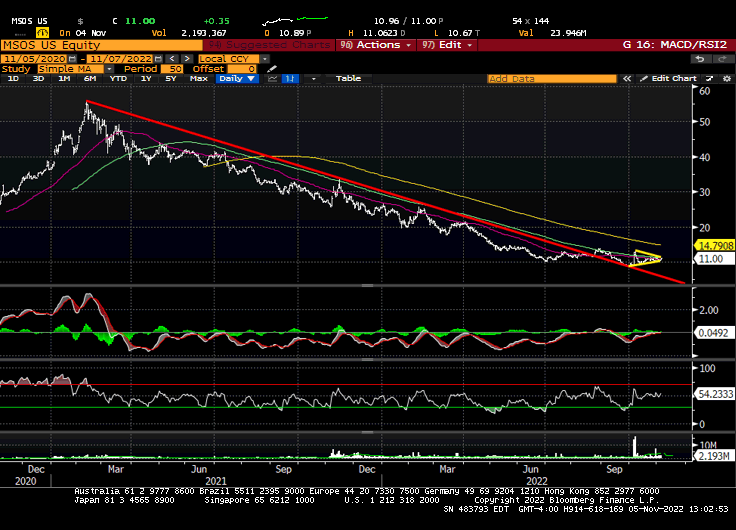Select the 1M time range

pyautogui.click(x=64, y=78)
